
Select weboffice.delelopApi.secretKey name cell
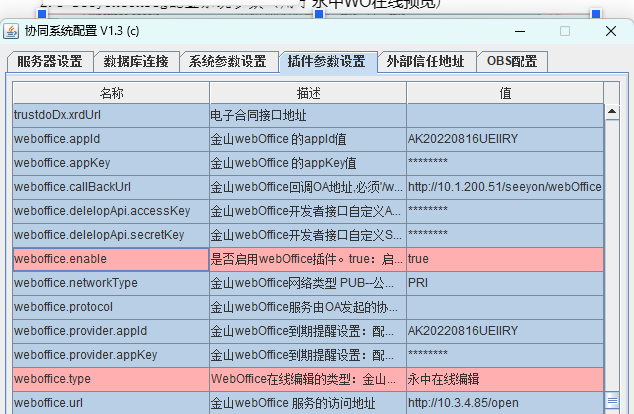point(111,235)
